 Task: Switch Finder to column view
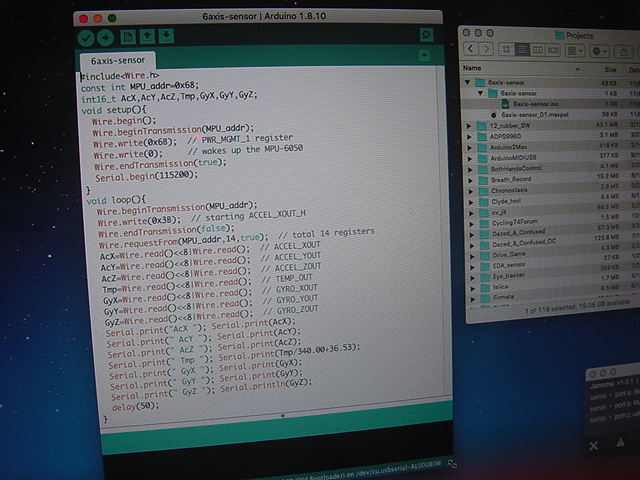[538, 50]
